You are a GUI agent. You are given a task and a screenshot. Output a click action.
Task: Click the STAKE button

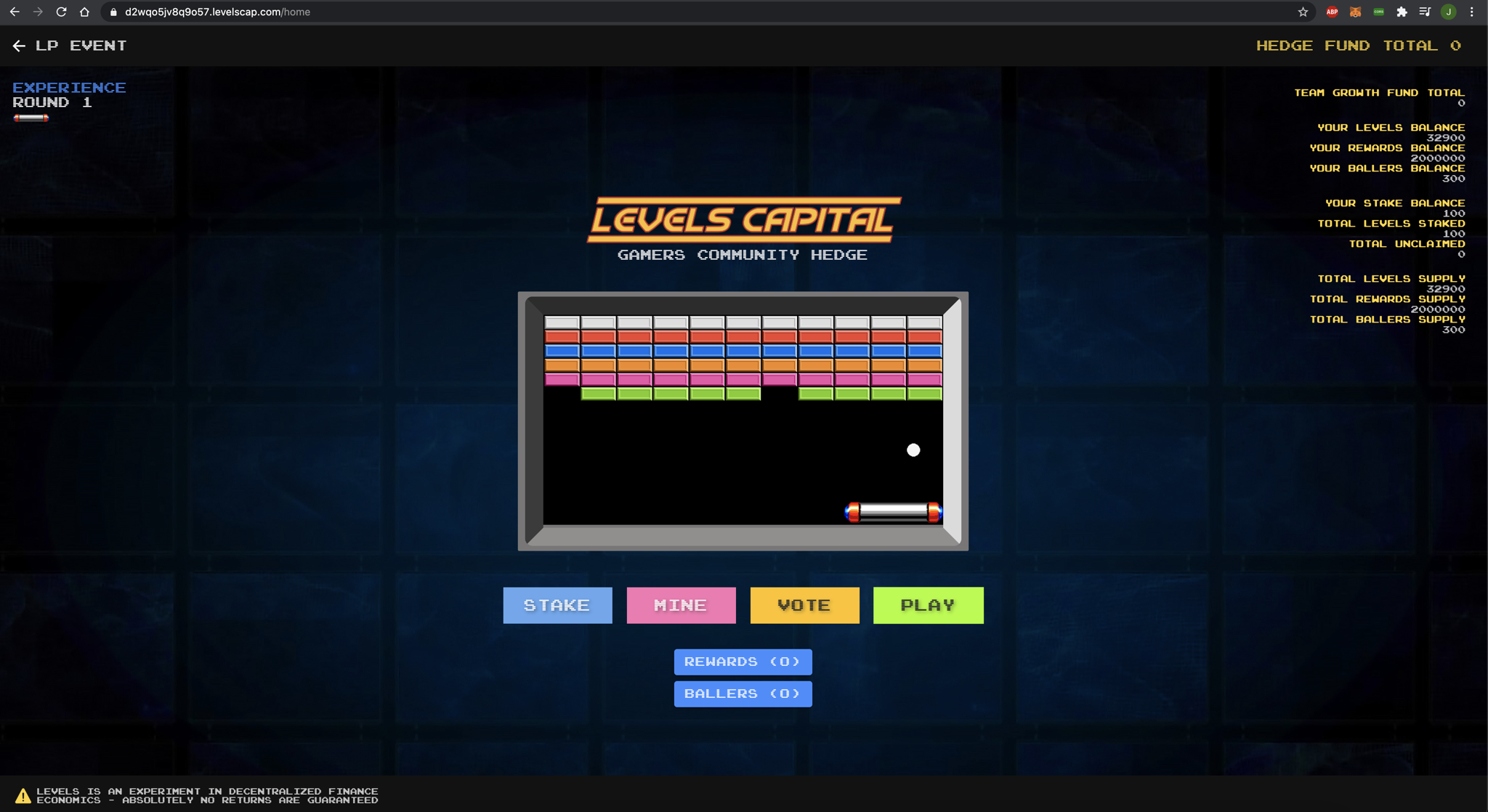[x=557, y=605]
